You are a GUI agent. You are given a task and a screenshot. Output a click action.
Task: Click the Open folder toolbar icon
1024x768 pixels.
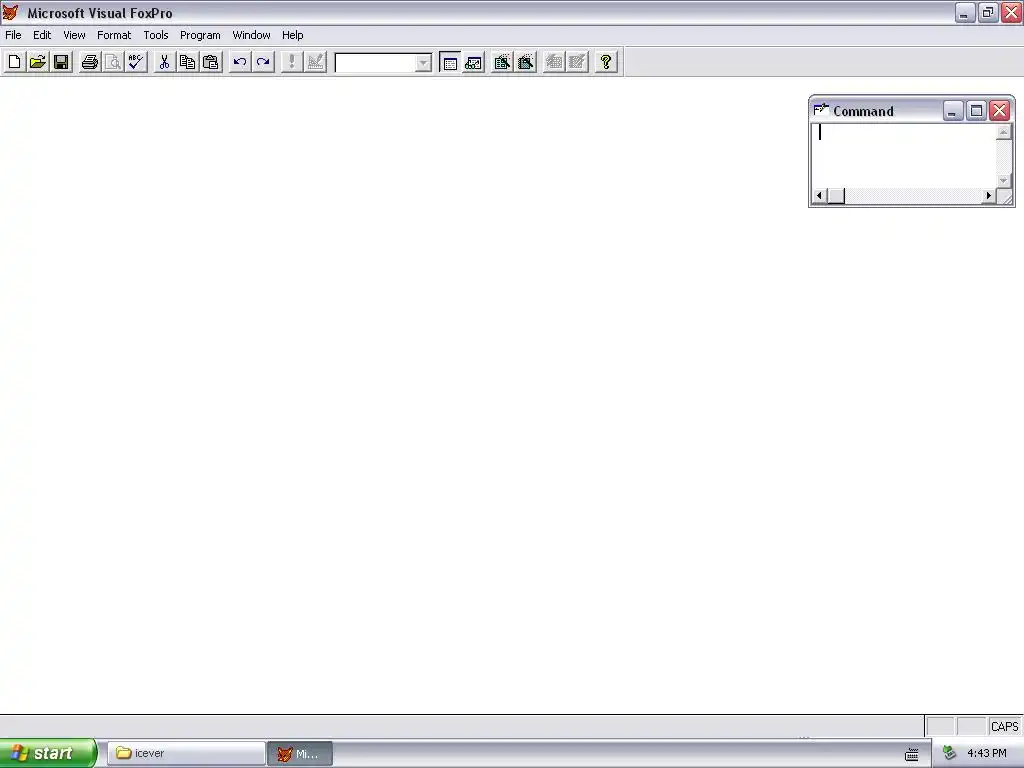[38, 62]
